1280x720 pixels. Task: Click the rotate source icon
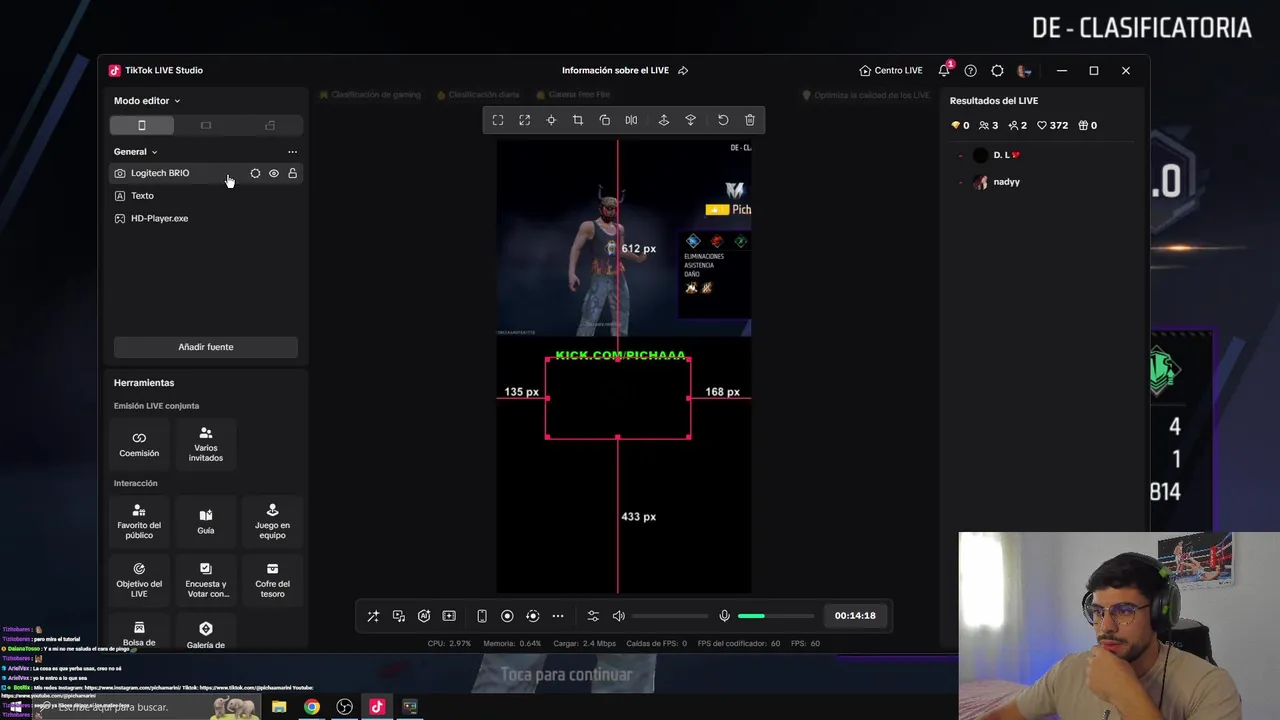(604, 120)
